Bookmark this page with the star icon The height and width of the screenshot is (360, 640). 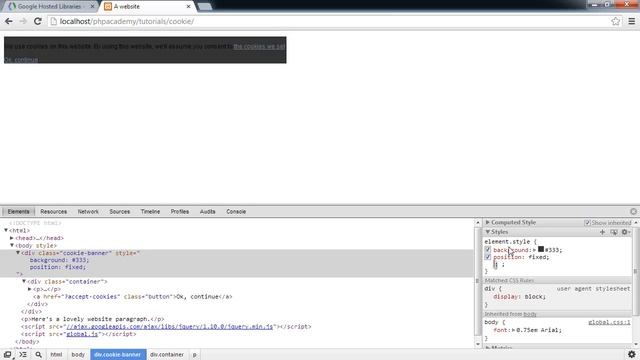point(616,21)
